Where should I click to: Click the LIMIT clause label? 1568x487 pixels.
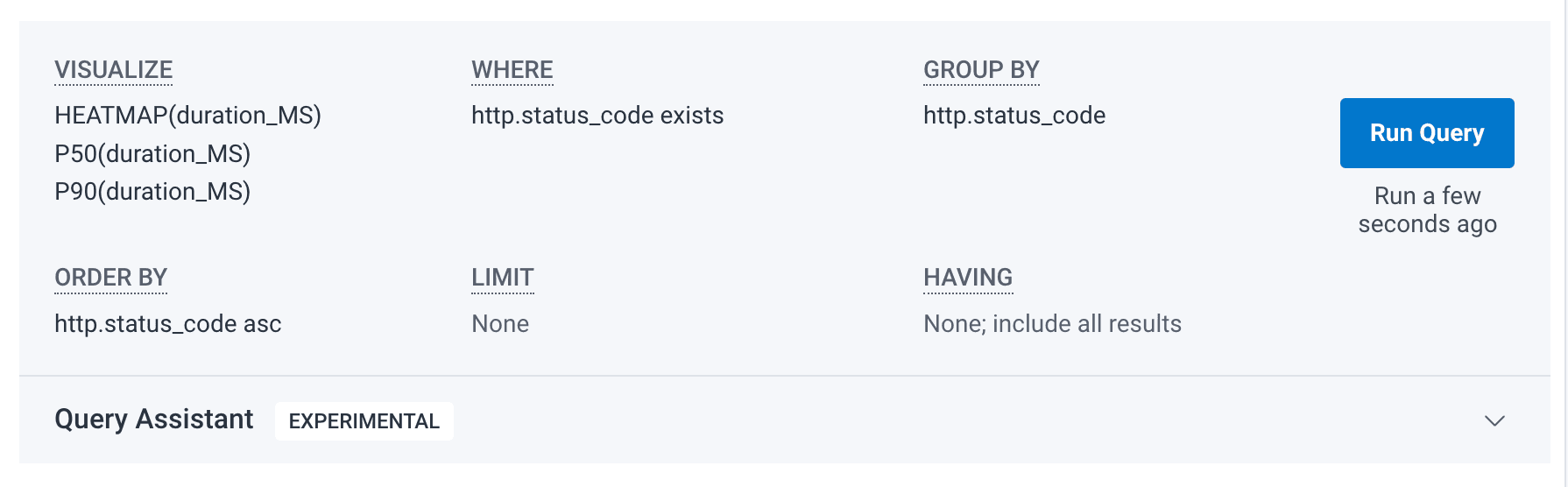[x=503, y=278]
